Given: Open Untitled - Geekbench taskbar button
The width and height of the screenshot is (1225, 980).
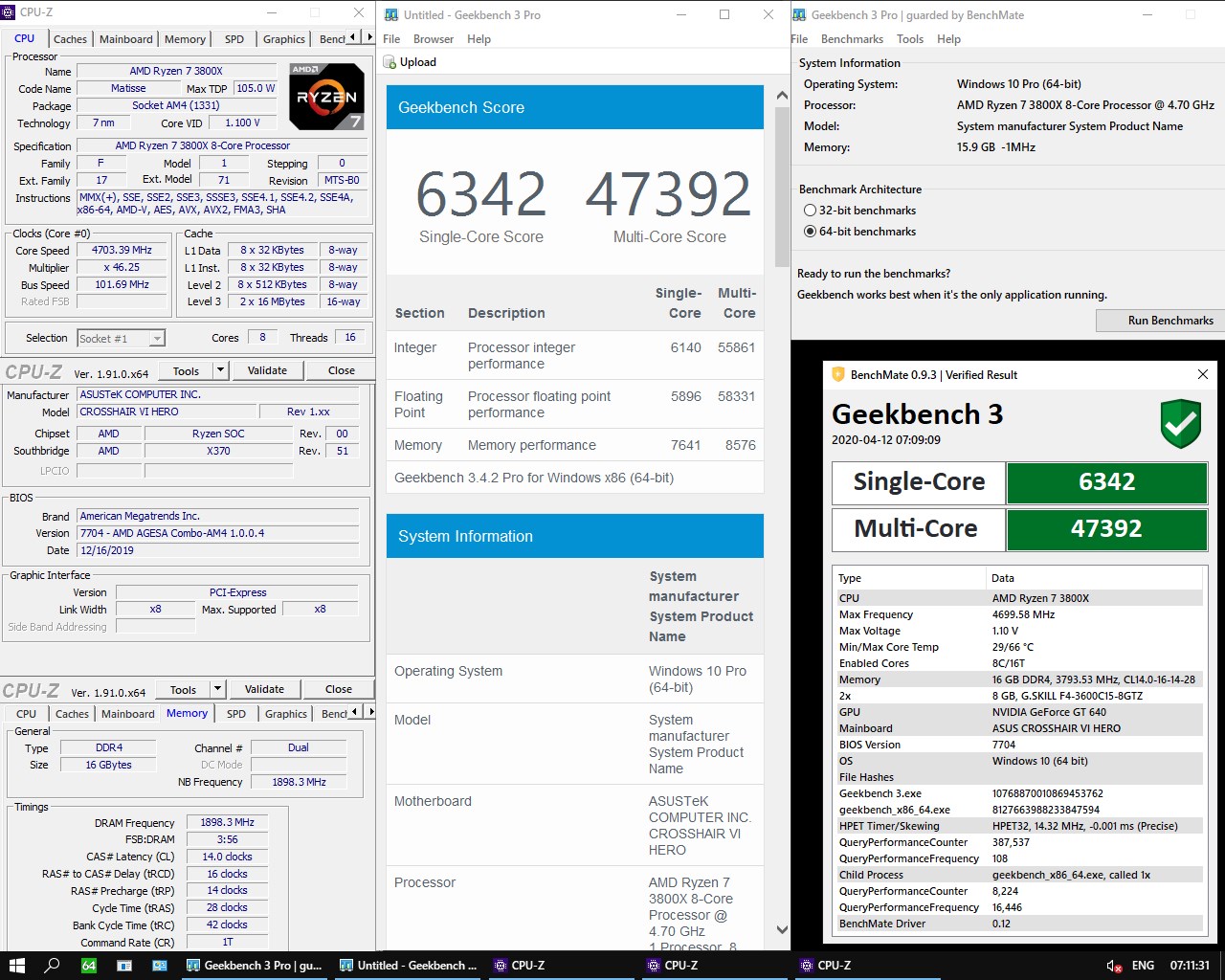Looking at the screenshot, I should tap(408, 966).
